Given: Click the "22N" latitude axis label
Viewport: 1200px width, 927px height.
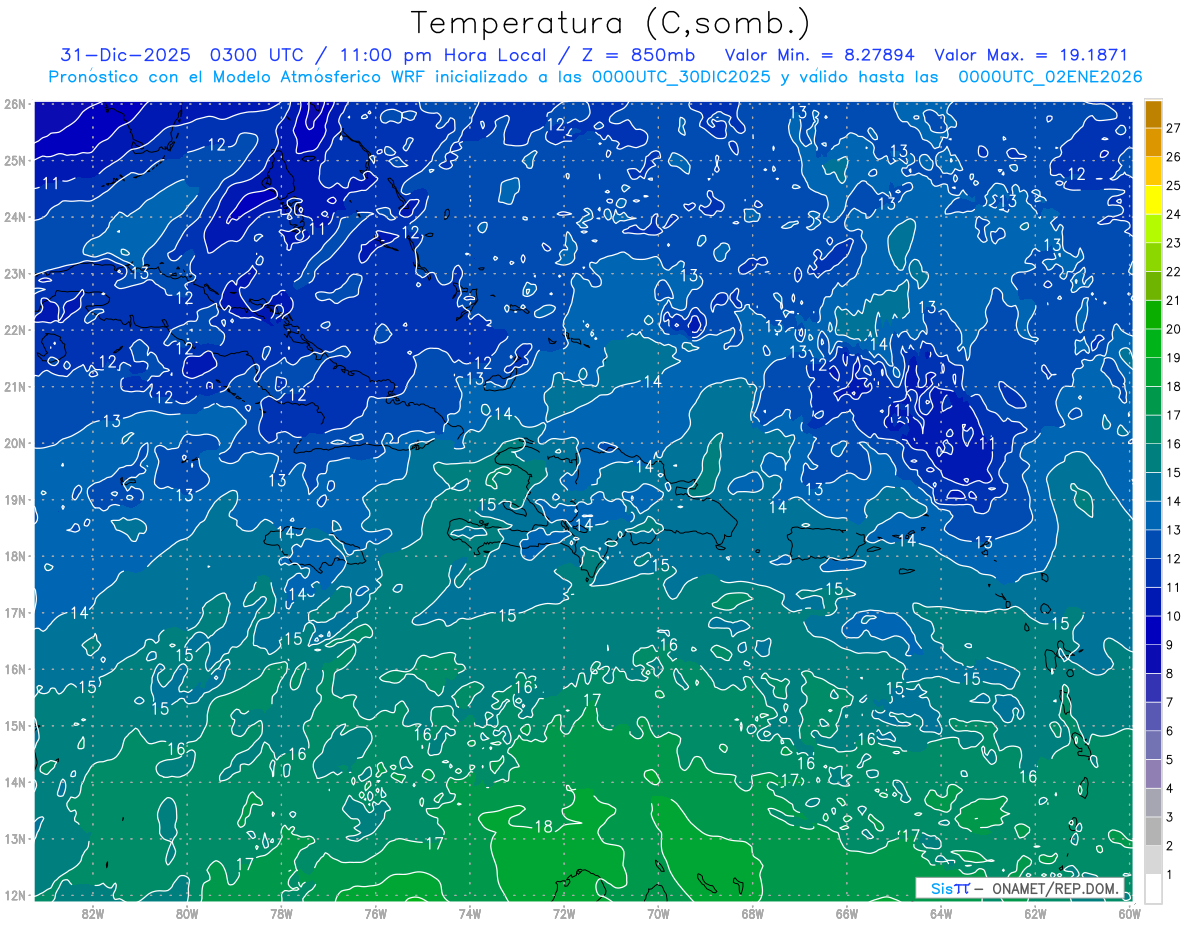Looking at the screenshot, I should (15, 330).
